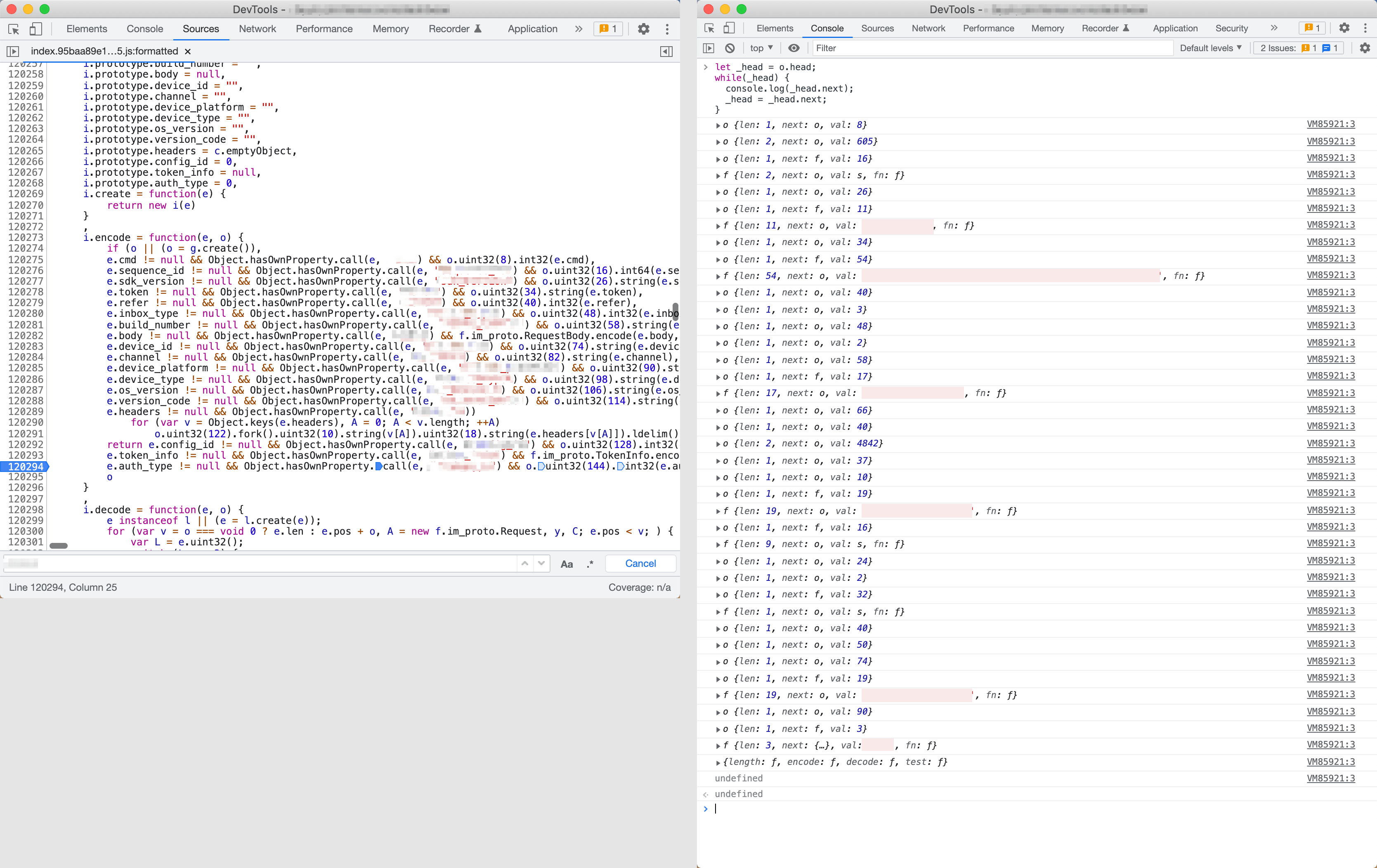Switch to the Network tab

pyautogui.click(x=257, y=28)
